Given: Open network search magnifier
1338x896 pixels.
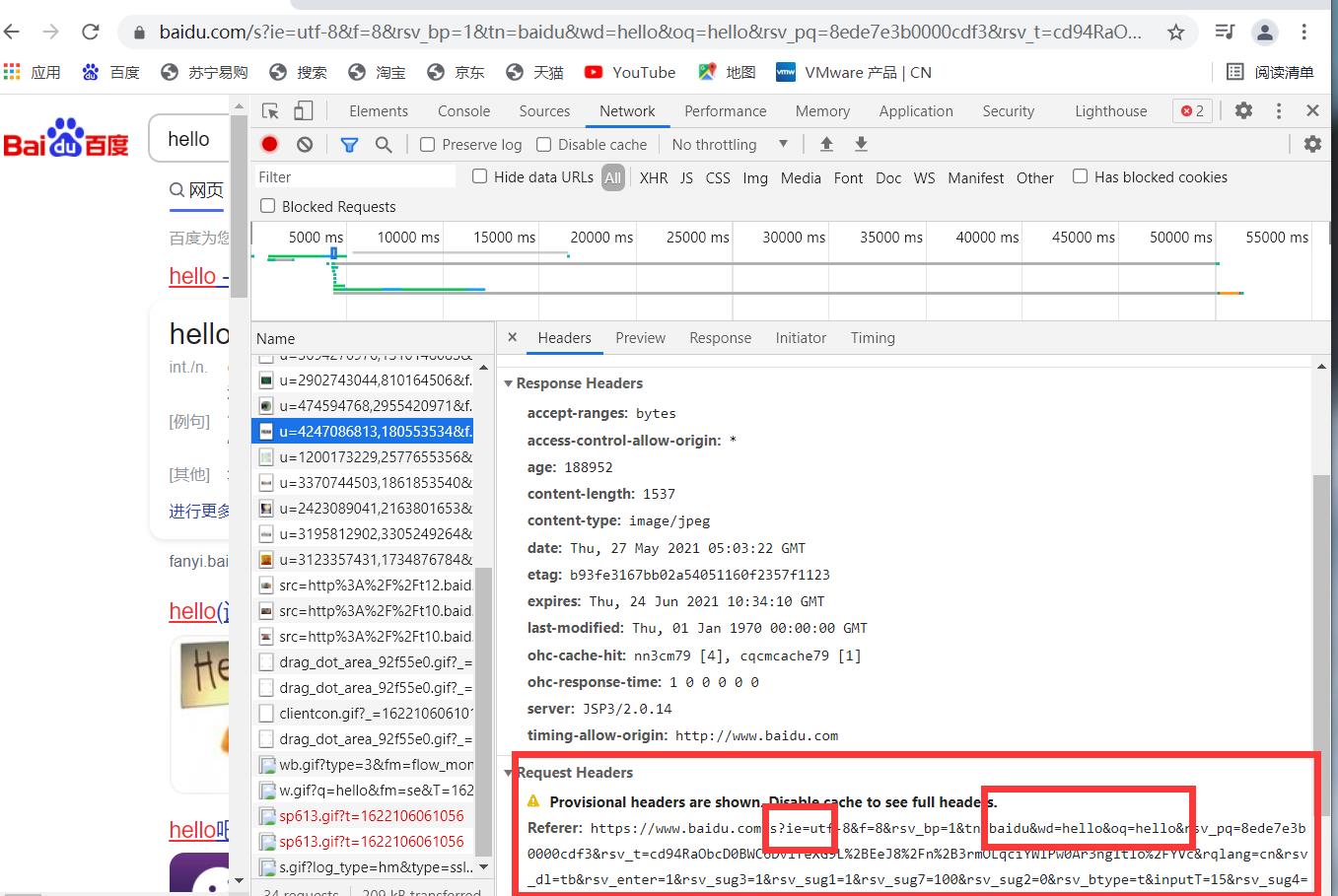Looking at the screenshot, I should [384, 144].
